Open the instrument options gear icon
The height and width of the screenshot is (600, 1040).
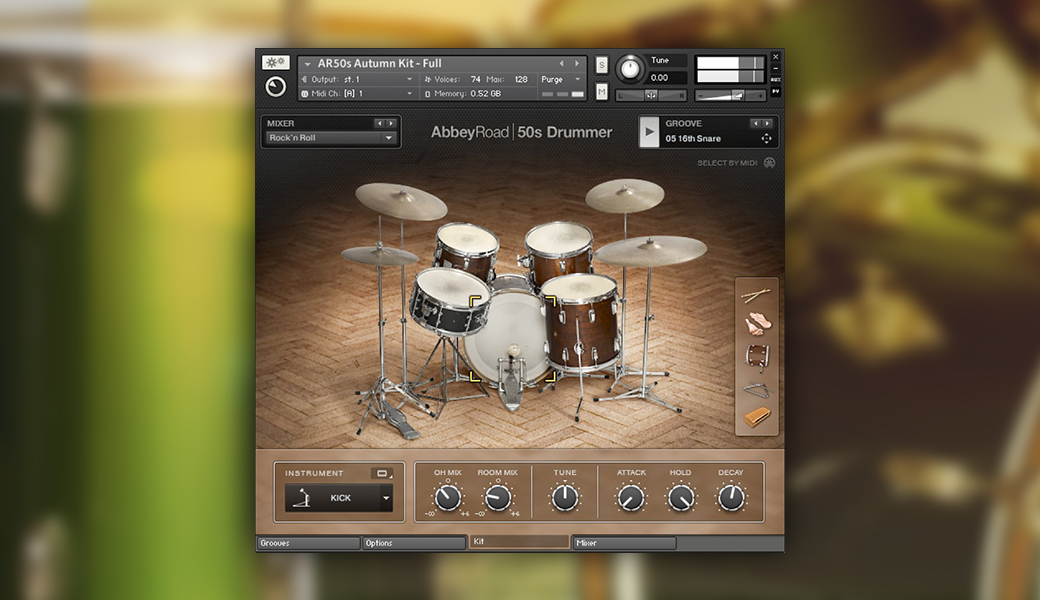(x=275, y=62)
